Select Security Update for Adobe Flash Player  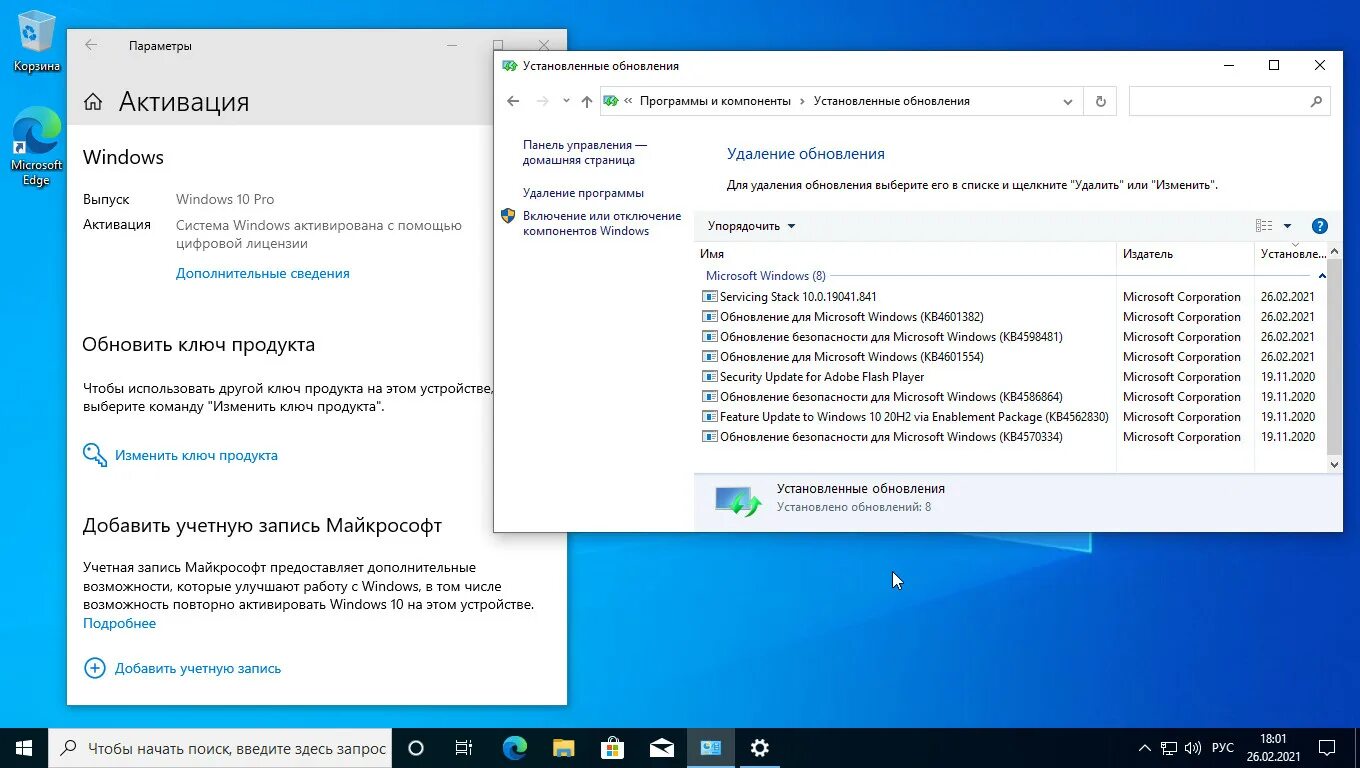[x=1010, y=377]
